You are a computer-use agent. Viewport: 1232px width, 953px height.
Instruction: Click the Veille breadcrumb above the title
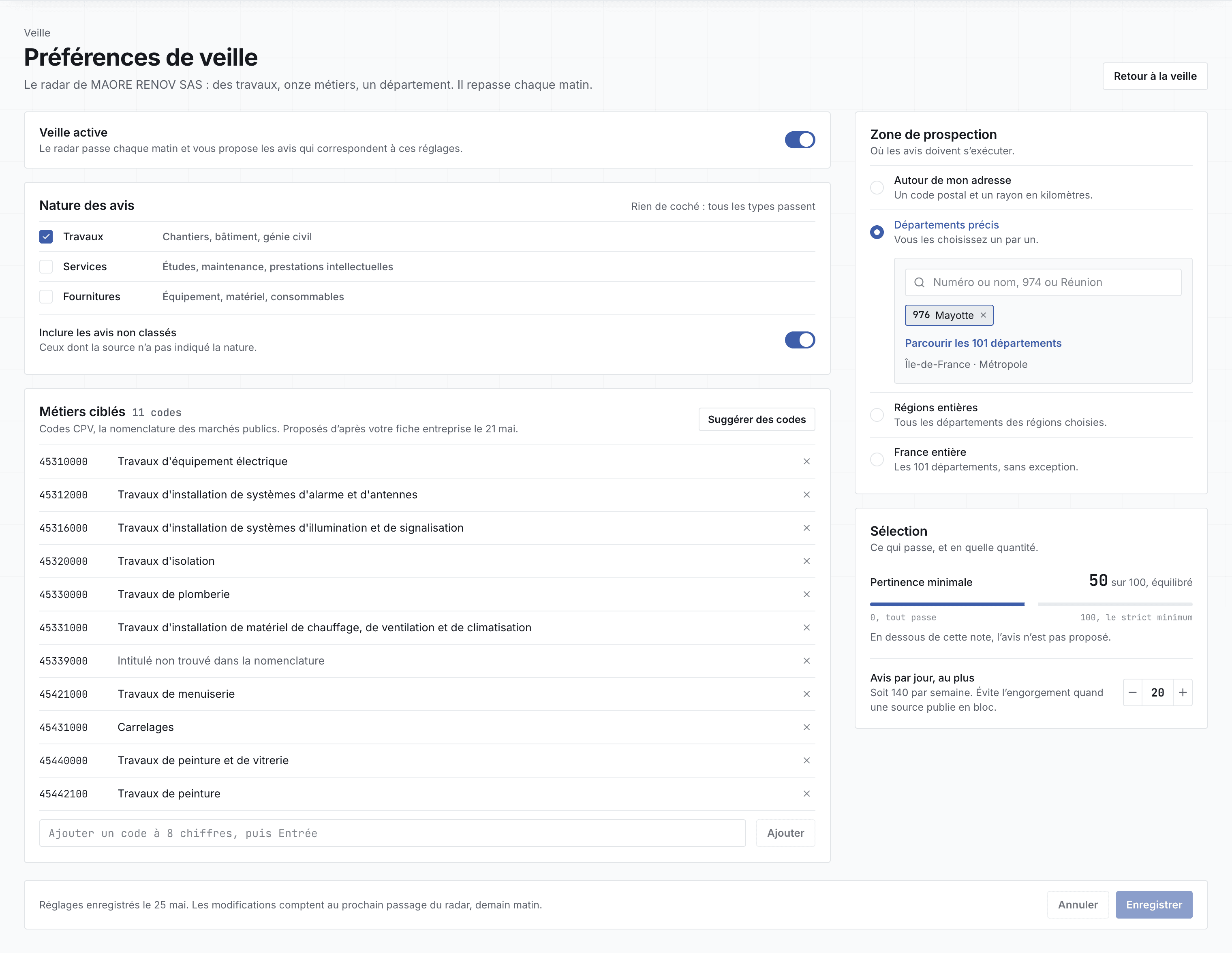[x=37, y=33]
